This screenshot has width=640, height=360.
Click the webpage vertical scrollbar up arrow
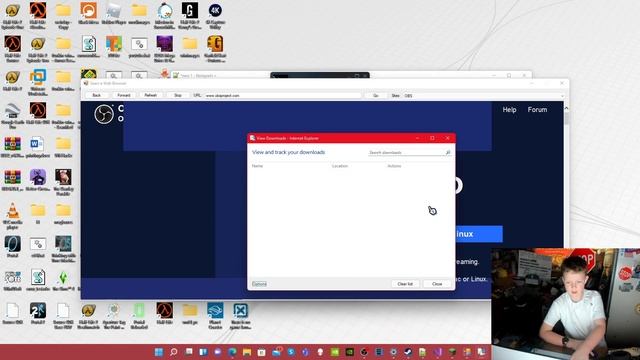tap(566, 108)
